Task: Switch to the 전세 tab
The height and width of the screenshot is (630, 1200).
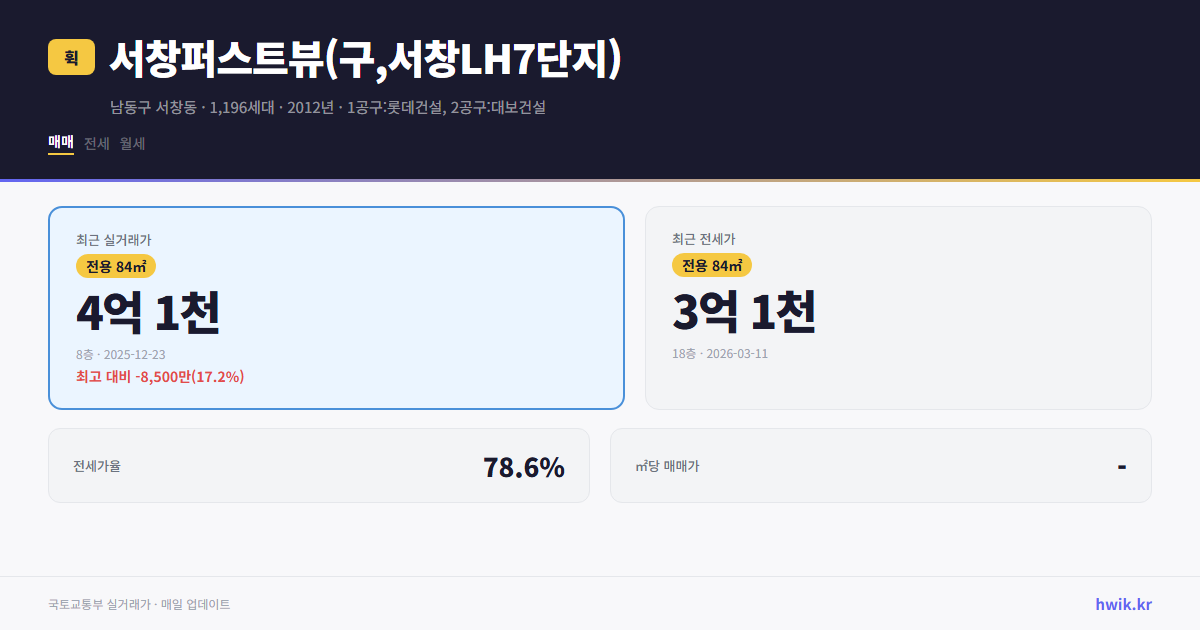Action: click(96, 144)
